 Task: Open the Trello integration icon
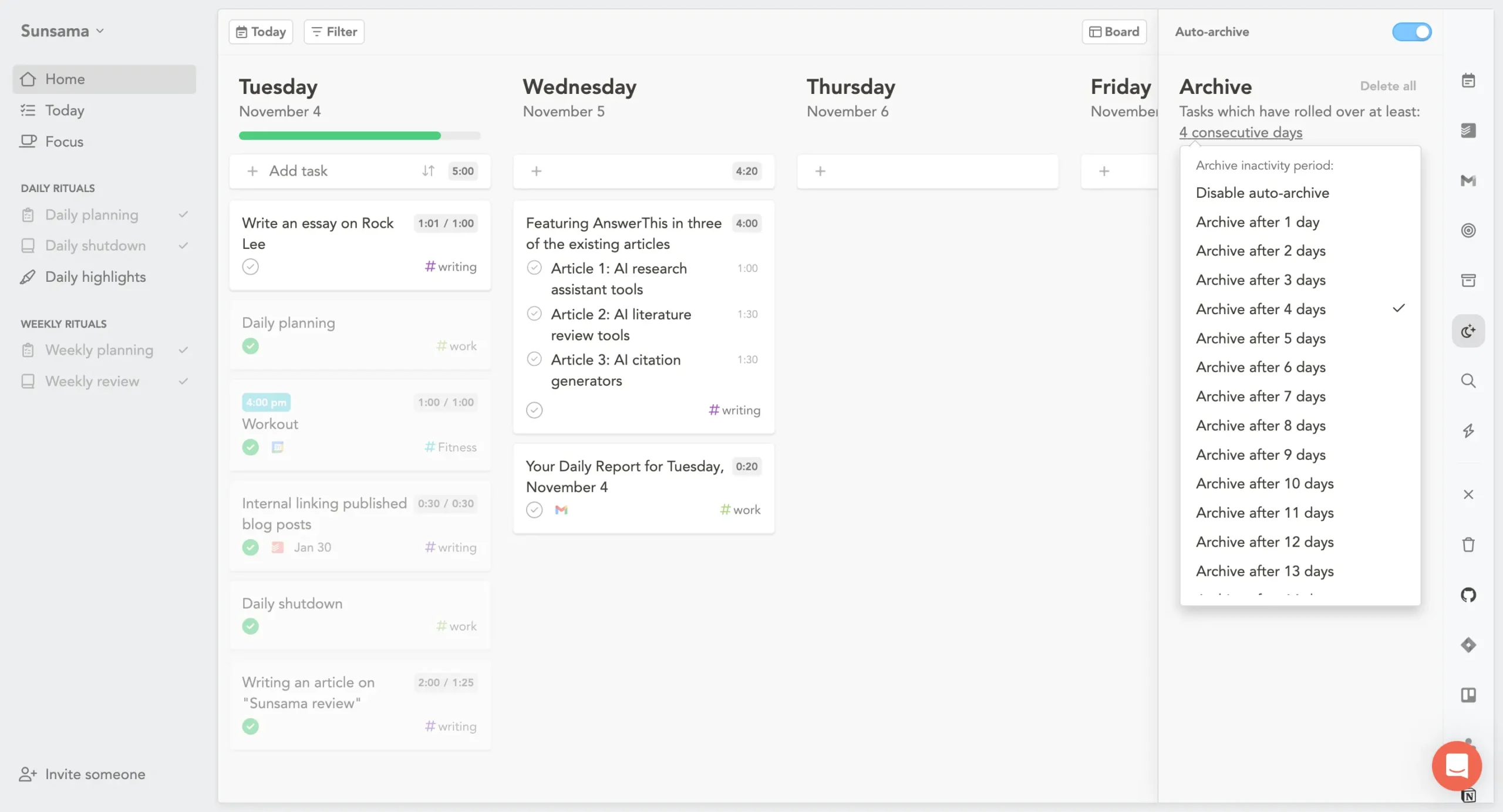[1468, 695]
